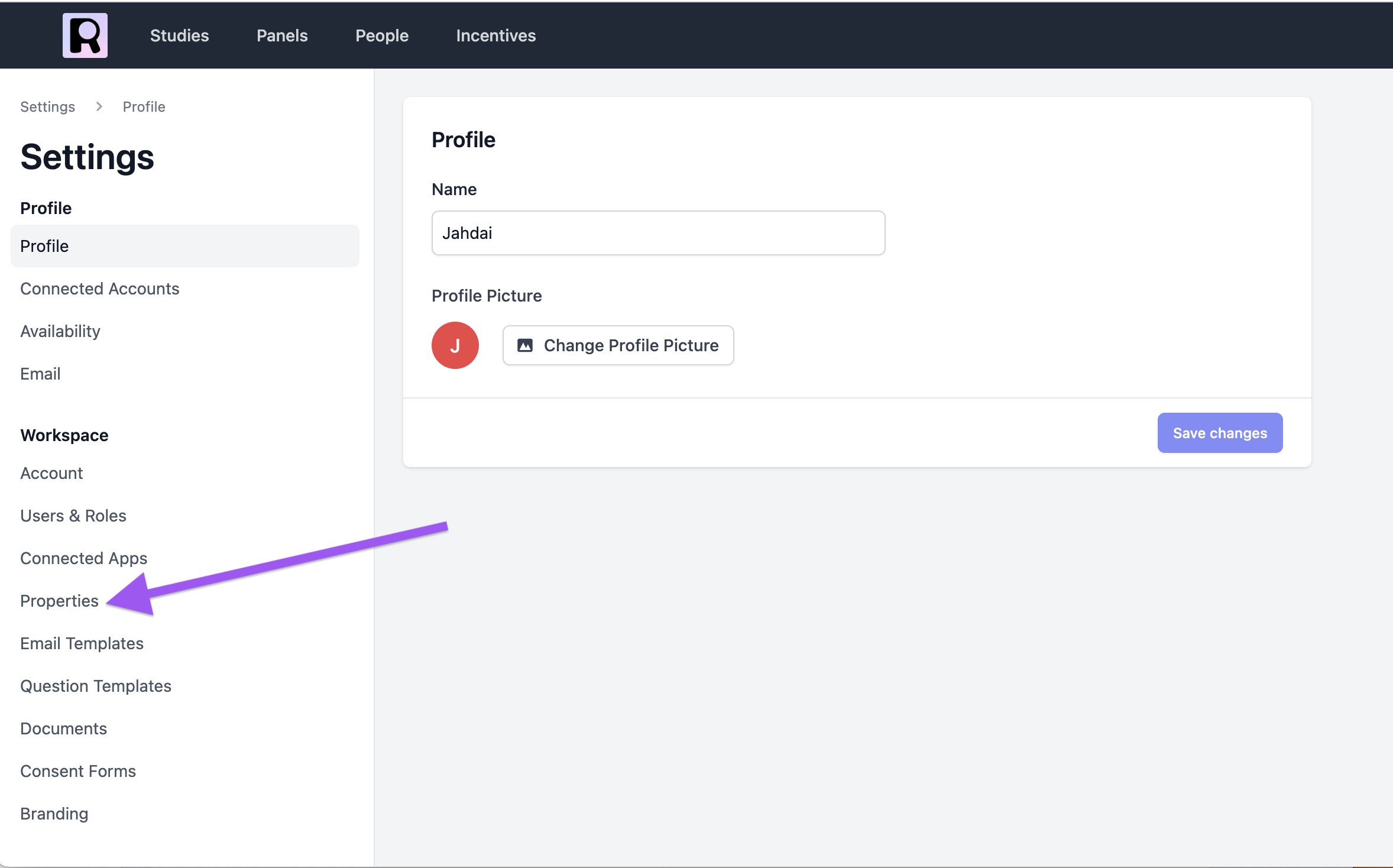Click the red J avatar circle
1393x868 pixels.
(x=455, y=345)
